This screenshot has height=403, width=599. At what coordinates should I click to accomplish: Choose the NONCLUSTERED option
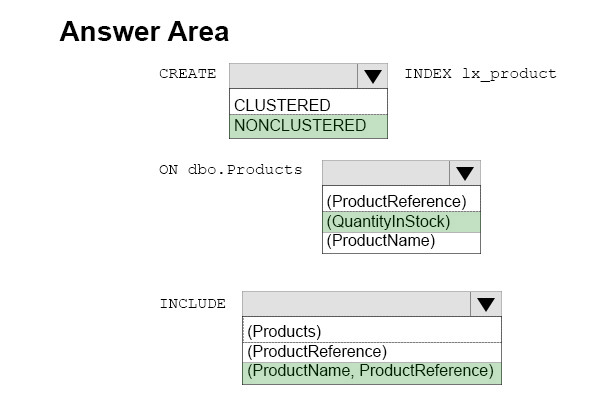point(308,126)
